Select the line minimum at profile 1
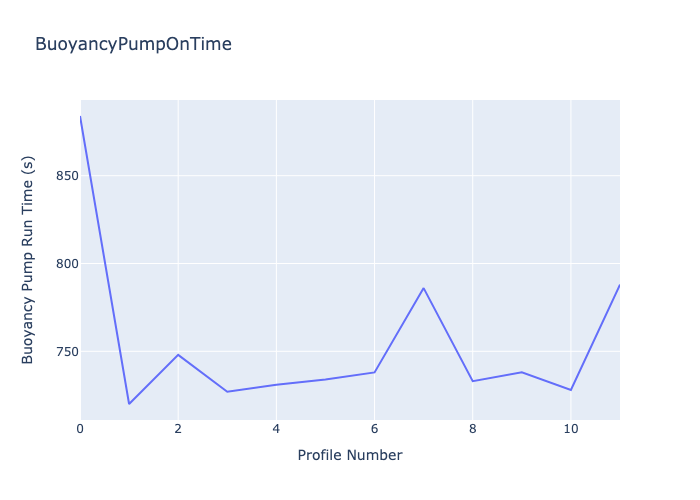 (129, 404)
